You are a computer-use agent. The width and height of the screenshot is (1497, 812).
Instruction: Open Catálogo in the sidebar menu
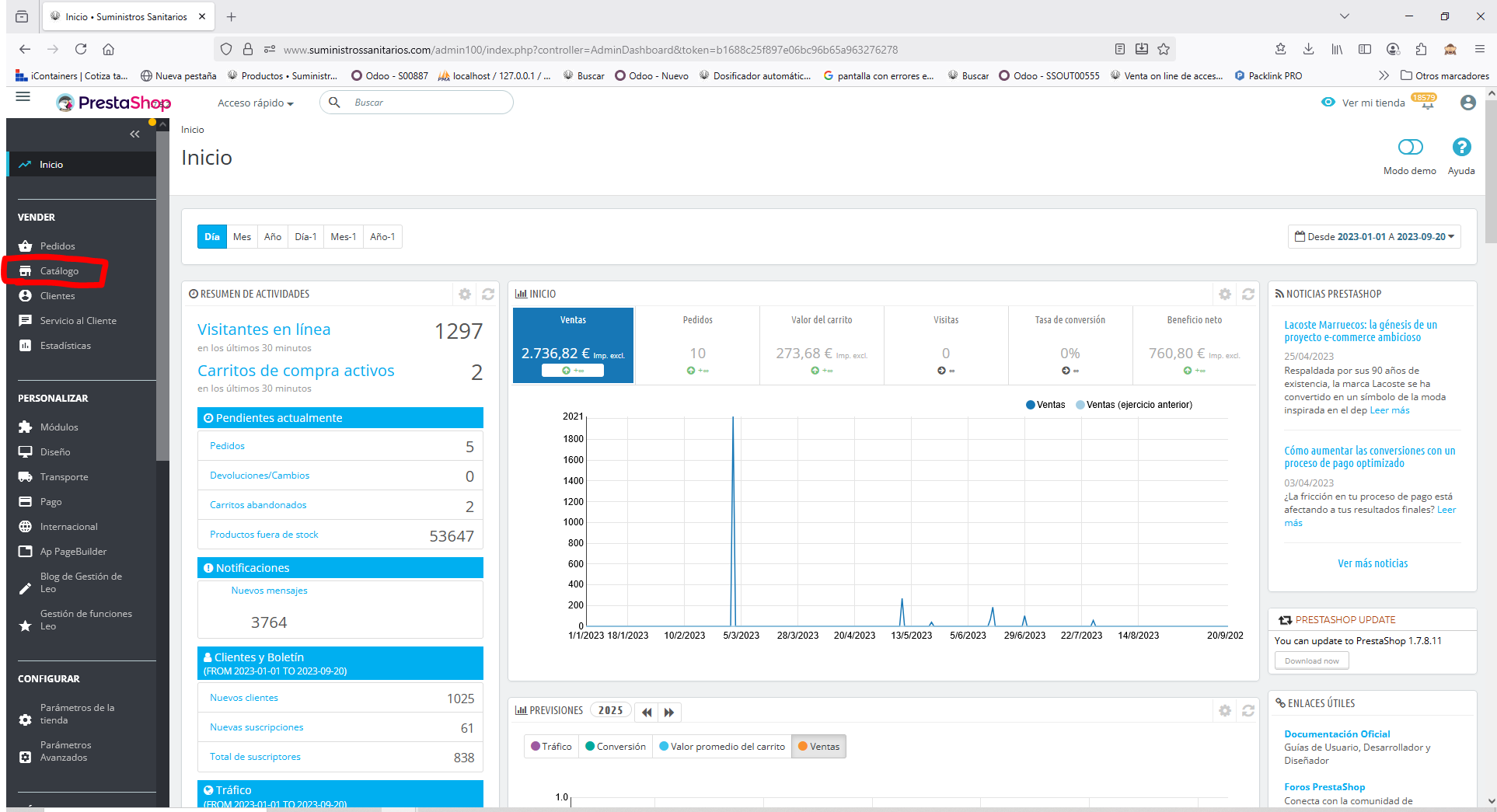pyautogui.click(x=59, y=271)
